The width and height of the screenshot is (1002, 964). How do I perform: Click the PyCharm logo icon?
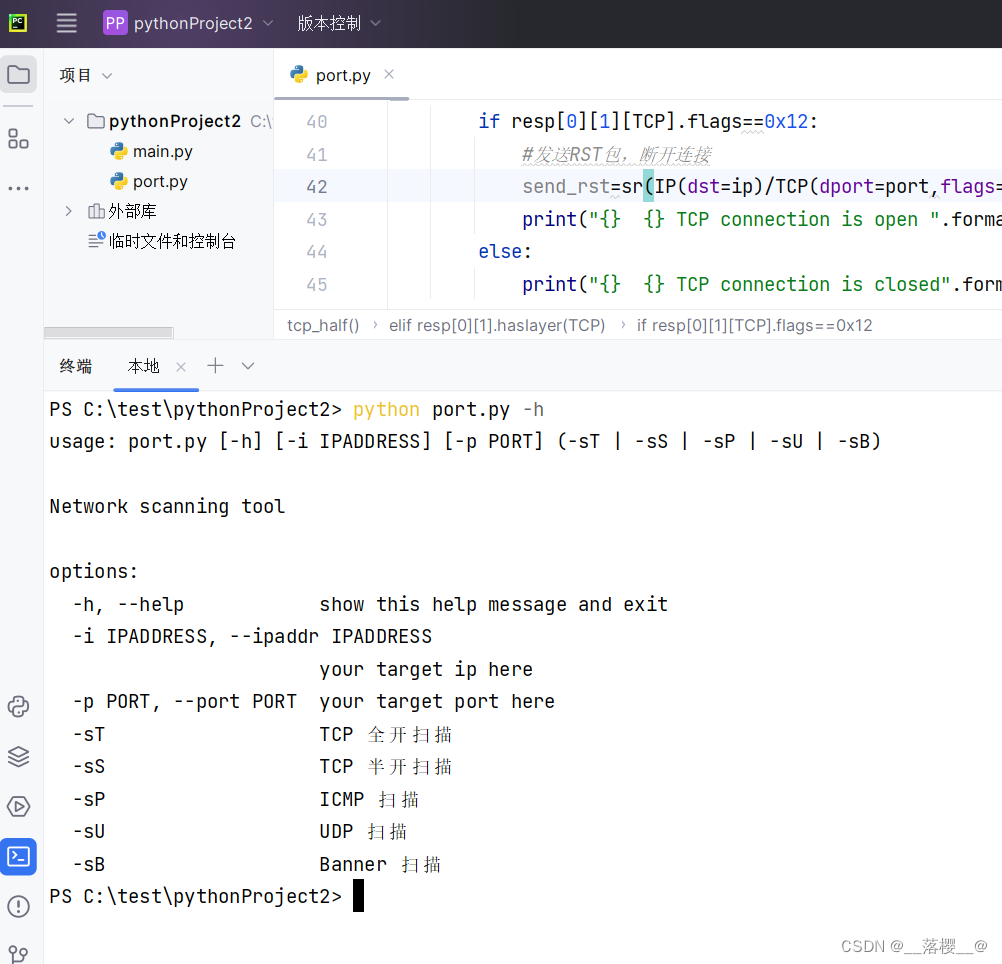(x=17, y=23)
